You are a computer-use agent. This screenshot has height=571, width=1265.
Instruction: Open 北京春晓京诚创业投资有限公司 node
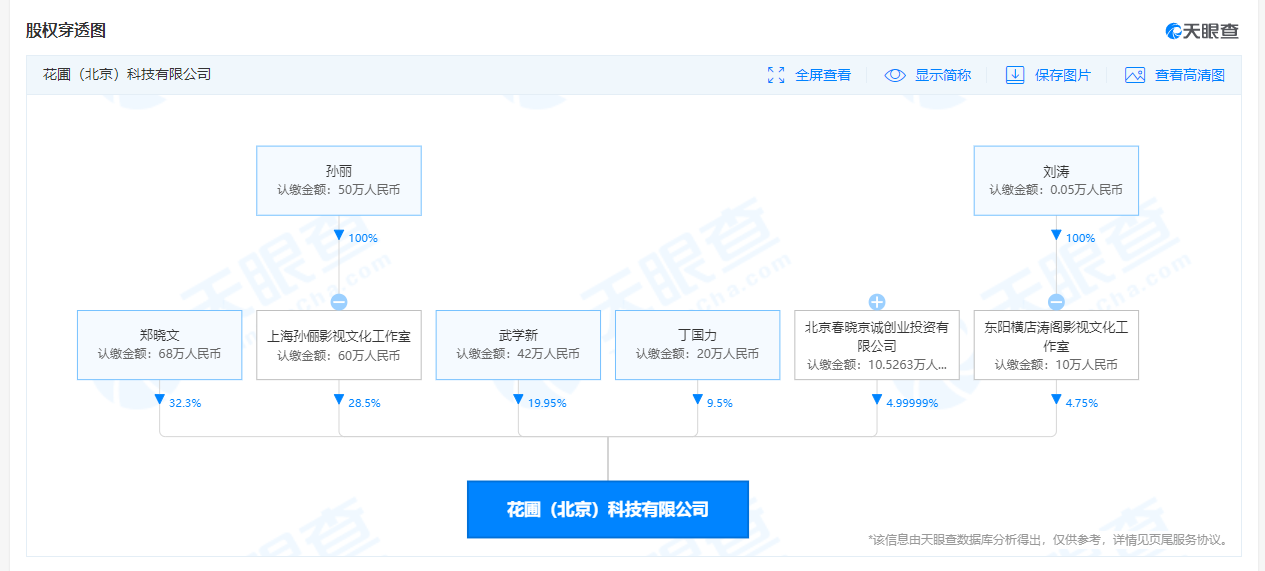[877, 345]
